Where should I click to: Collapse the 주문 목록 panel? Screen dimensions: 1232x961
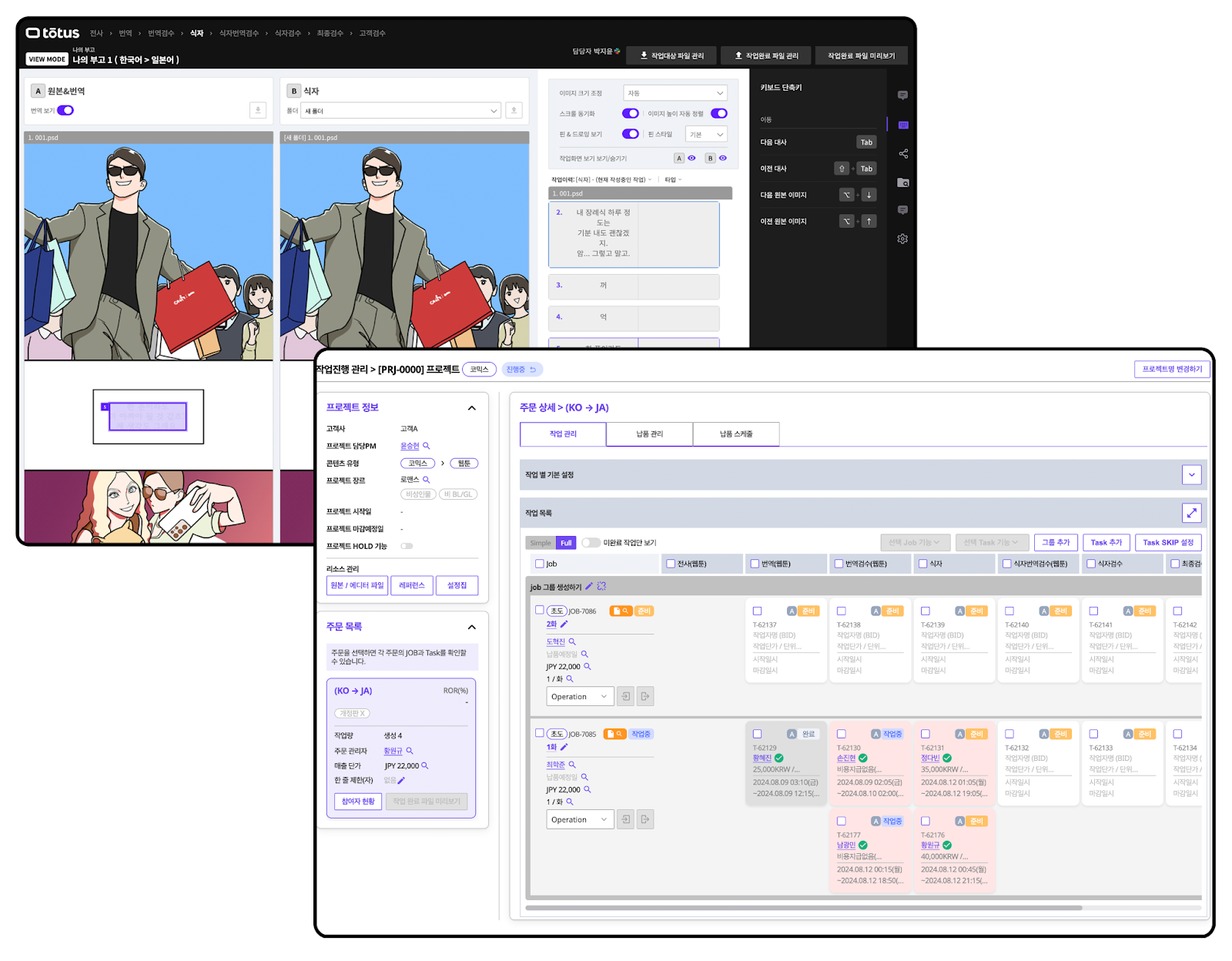[472, 627]
